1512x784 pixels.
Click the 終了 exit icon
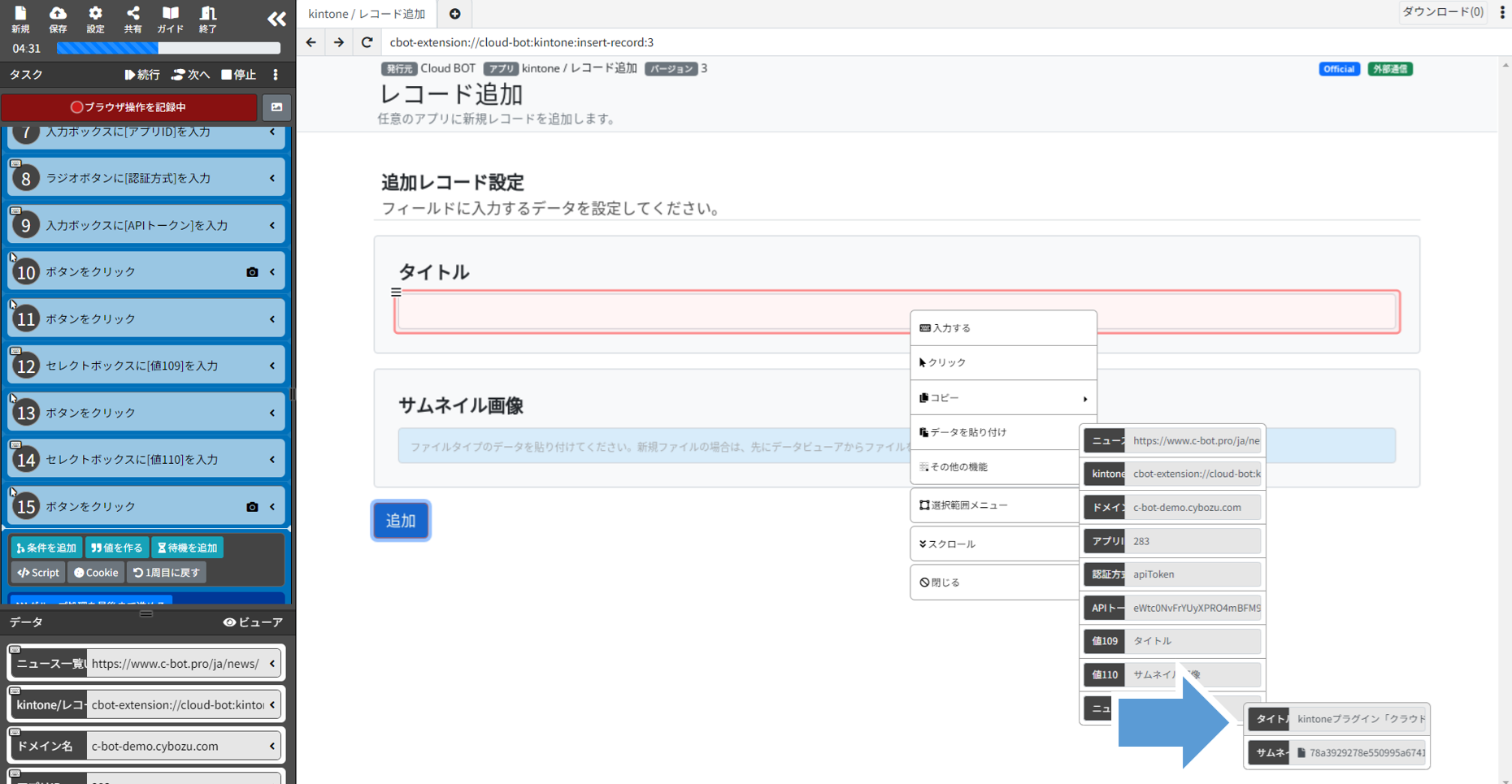(208, 19)
